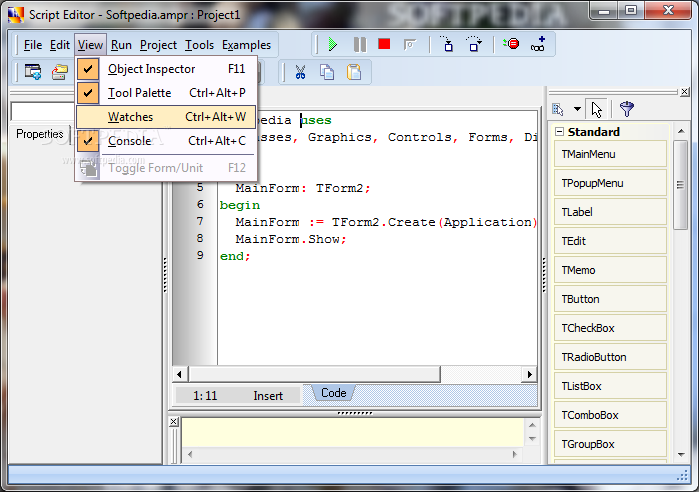Click the object inspector combo field
699x492 pixels.
(42, 112)
